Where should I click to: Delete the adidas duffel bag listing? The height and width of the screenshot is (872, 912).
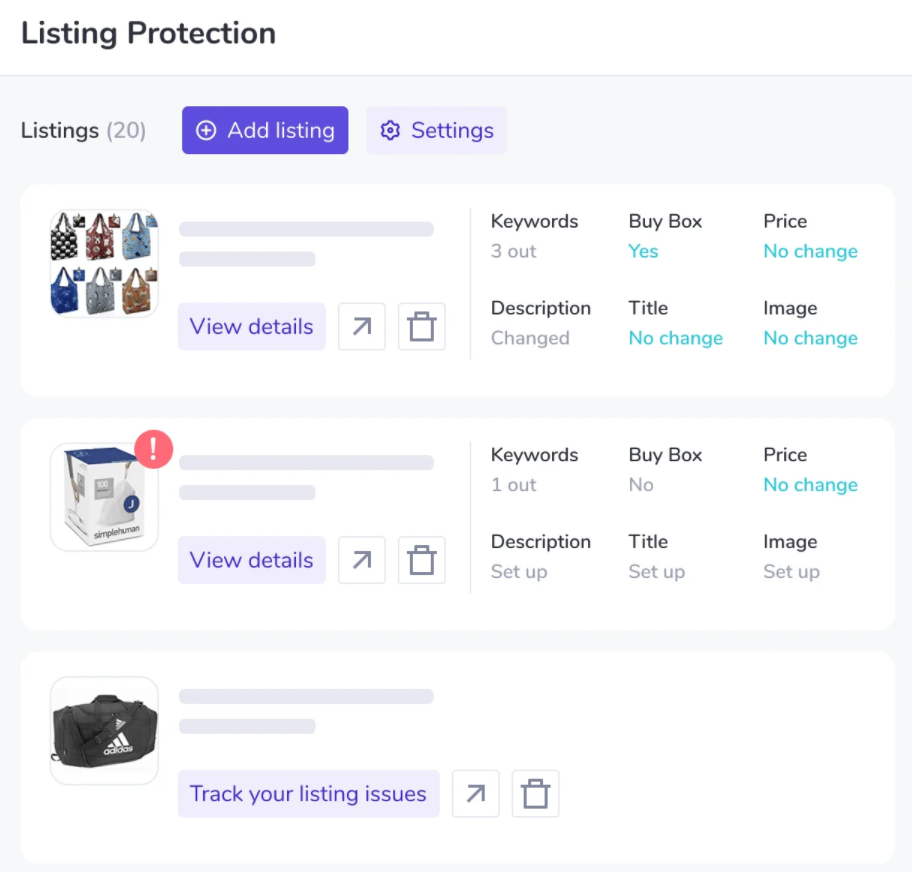coord(536,794)
